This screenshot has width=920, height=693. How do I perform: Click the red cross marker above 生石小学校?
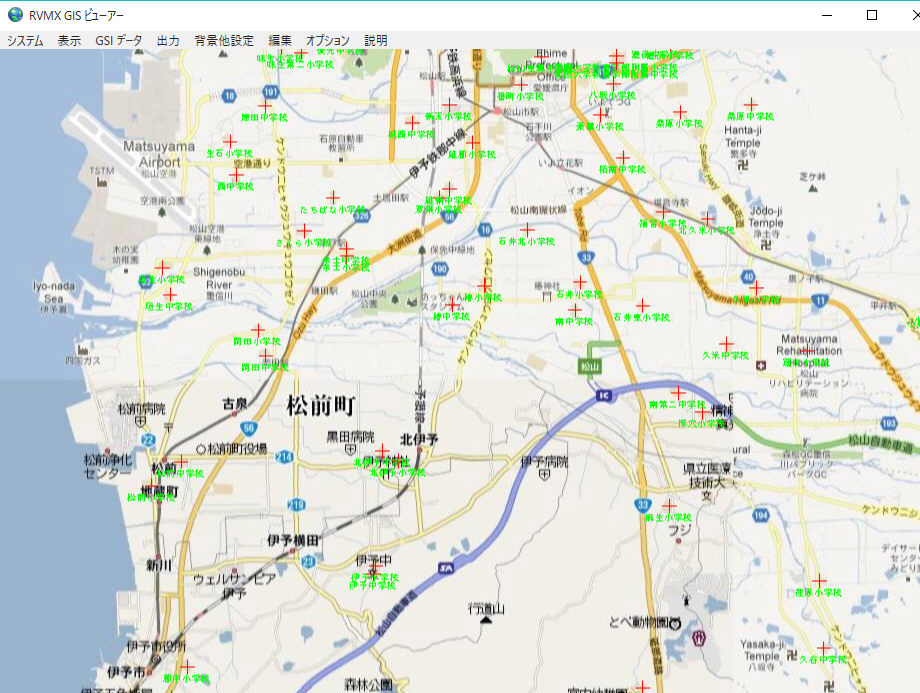pos(229,141)
